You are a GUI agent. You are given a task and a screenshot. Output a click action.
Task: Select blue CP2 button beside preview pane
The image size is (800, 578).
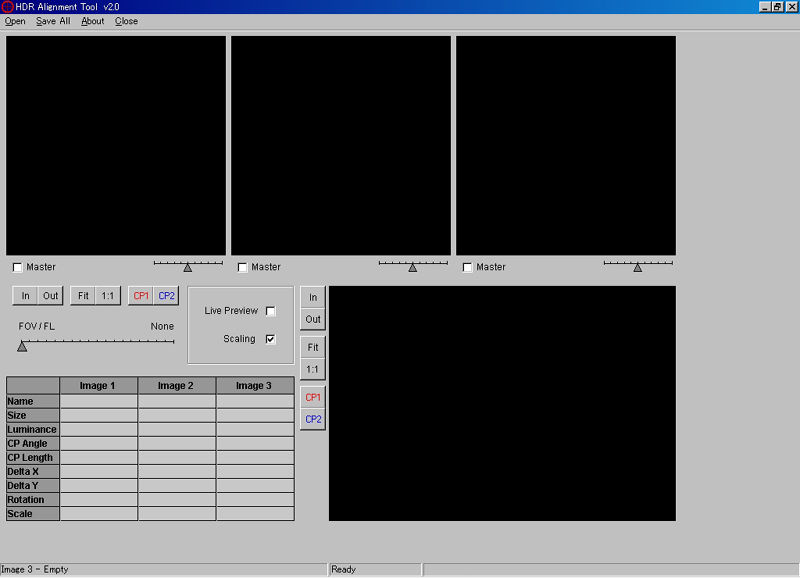click(313, 419)
